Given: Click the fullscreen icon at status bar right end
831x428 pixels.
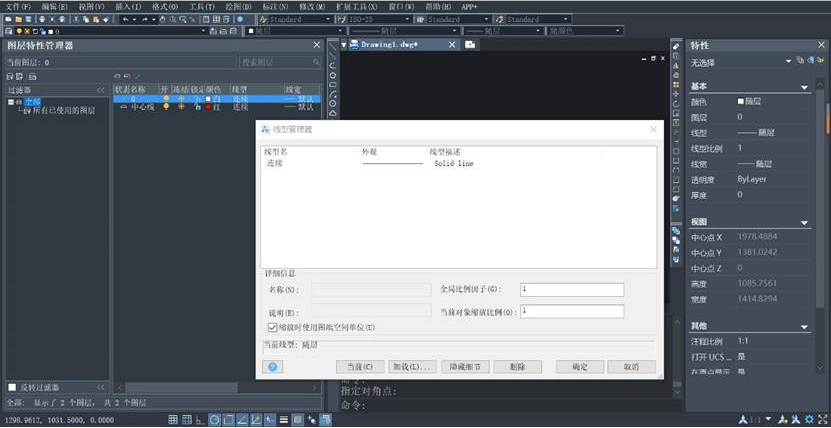Looking at the screenshot, I should (x=821, y=420).
